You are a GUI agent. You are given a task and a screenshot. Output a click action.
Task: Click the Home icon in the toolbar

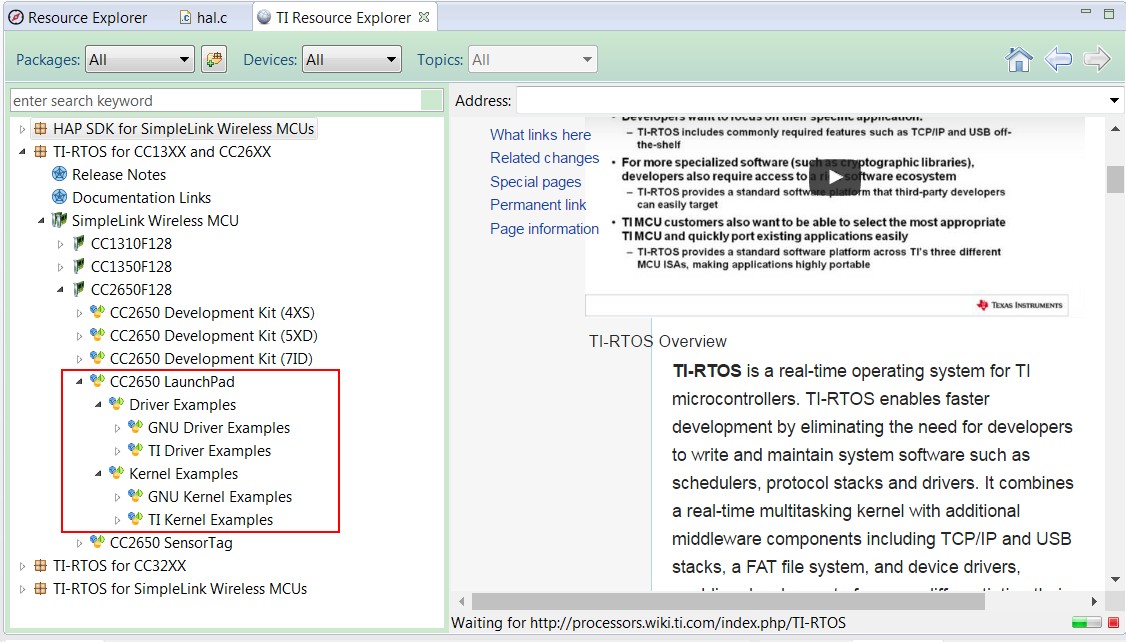click(1019, 60)
